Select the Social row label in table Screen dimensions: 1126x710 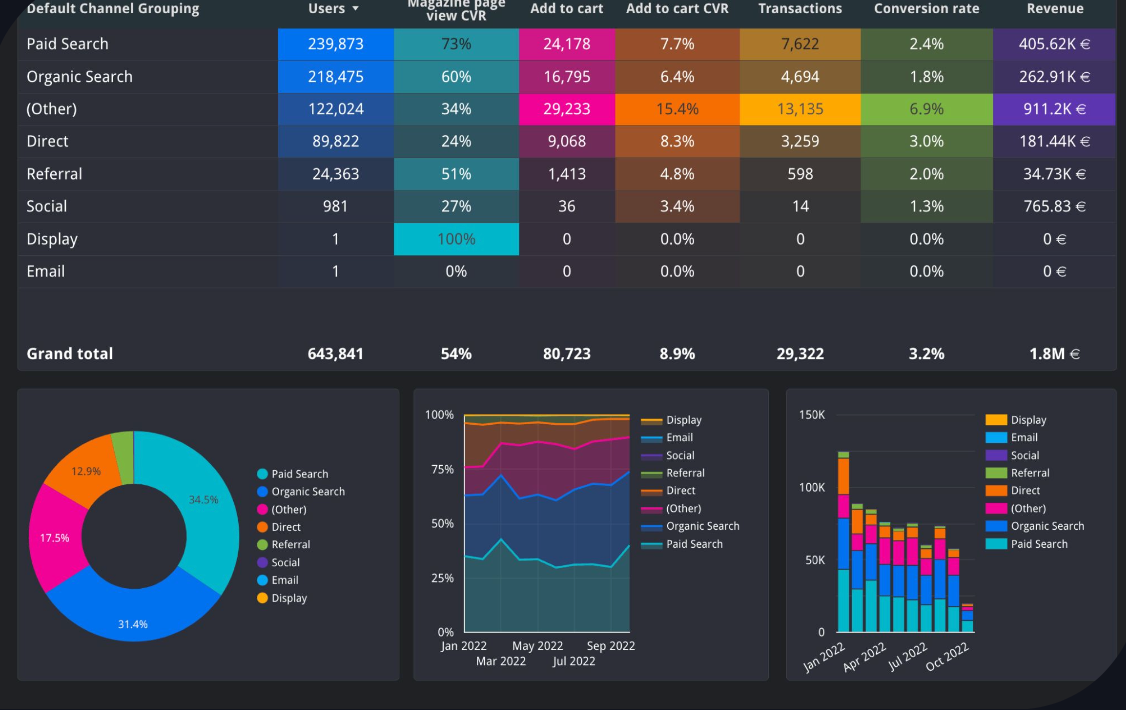[x=47, y=207]
